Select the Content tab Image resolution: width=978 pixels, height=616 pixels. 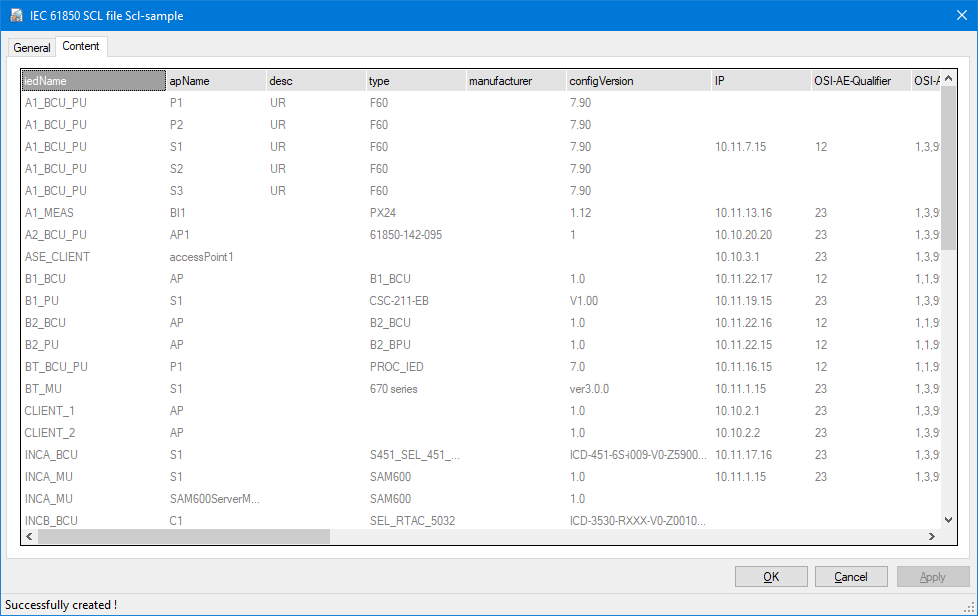pos(81,46)
